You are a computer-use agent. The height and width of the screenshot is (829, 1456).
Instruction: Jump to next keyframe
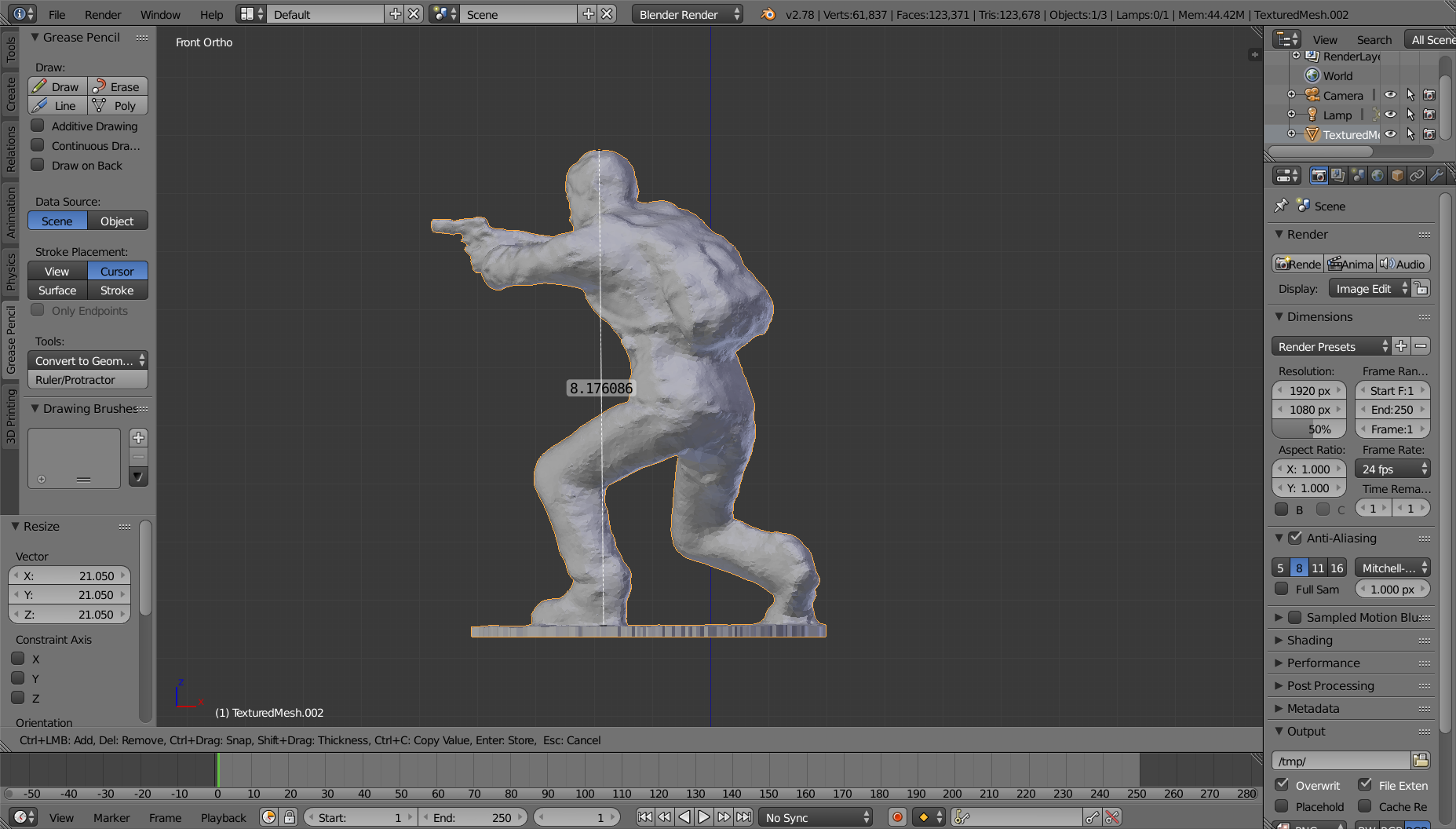(x=724, y=817)
